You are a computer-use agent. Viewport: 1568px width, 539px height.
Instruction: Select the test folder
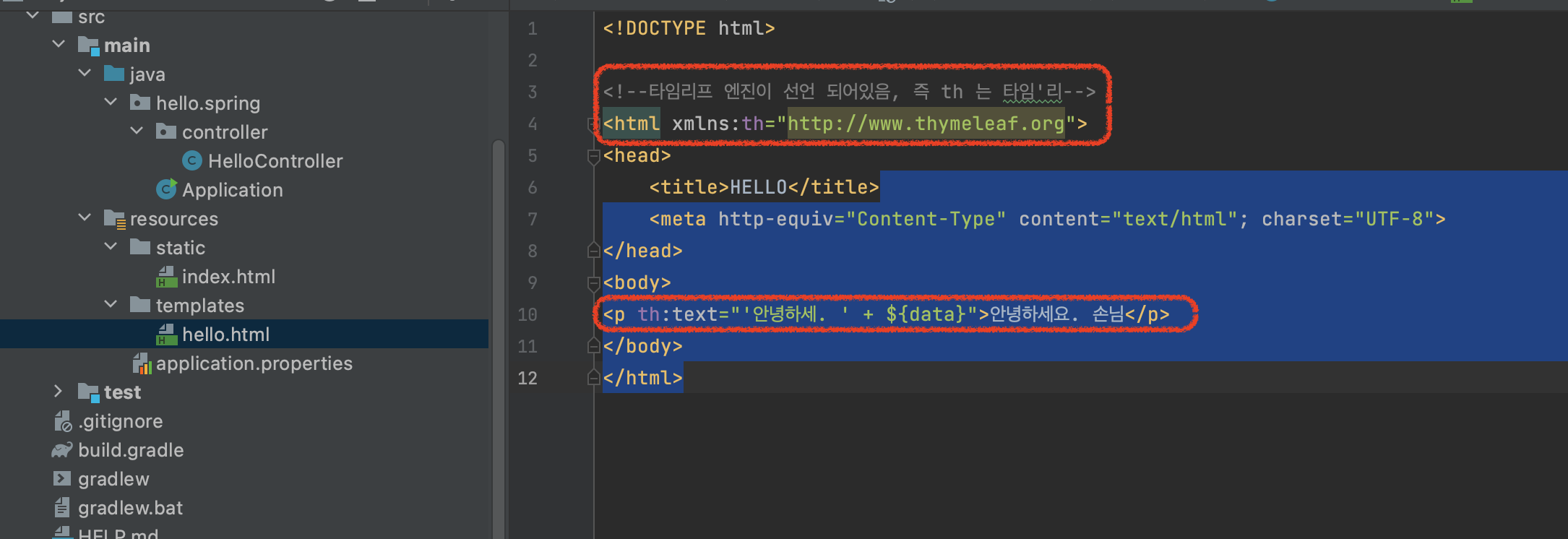(122, 392)
